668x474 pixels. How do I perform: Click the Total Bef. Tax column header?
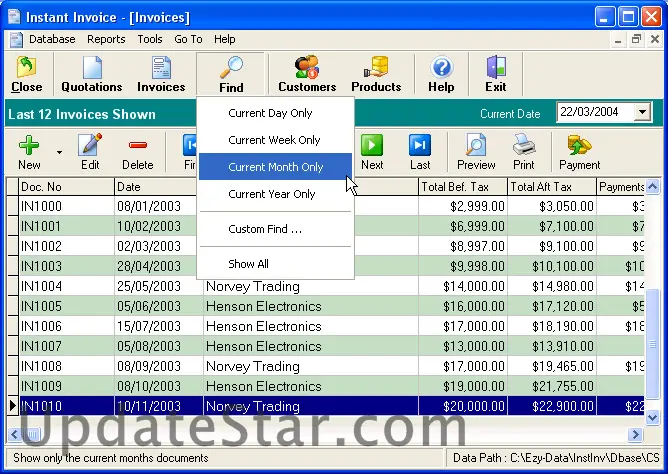click(x=463, y=187)
